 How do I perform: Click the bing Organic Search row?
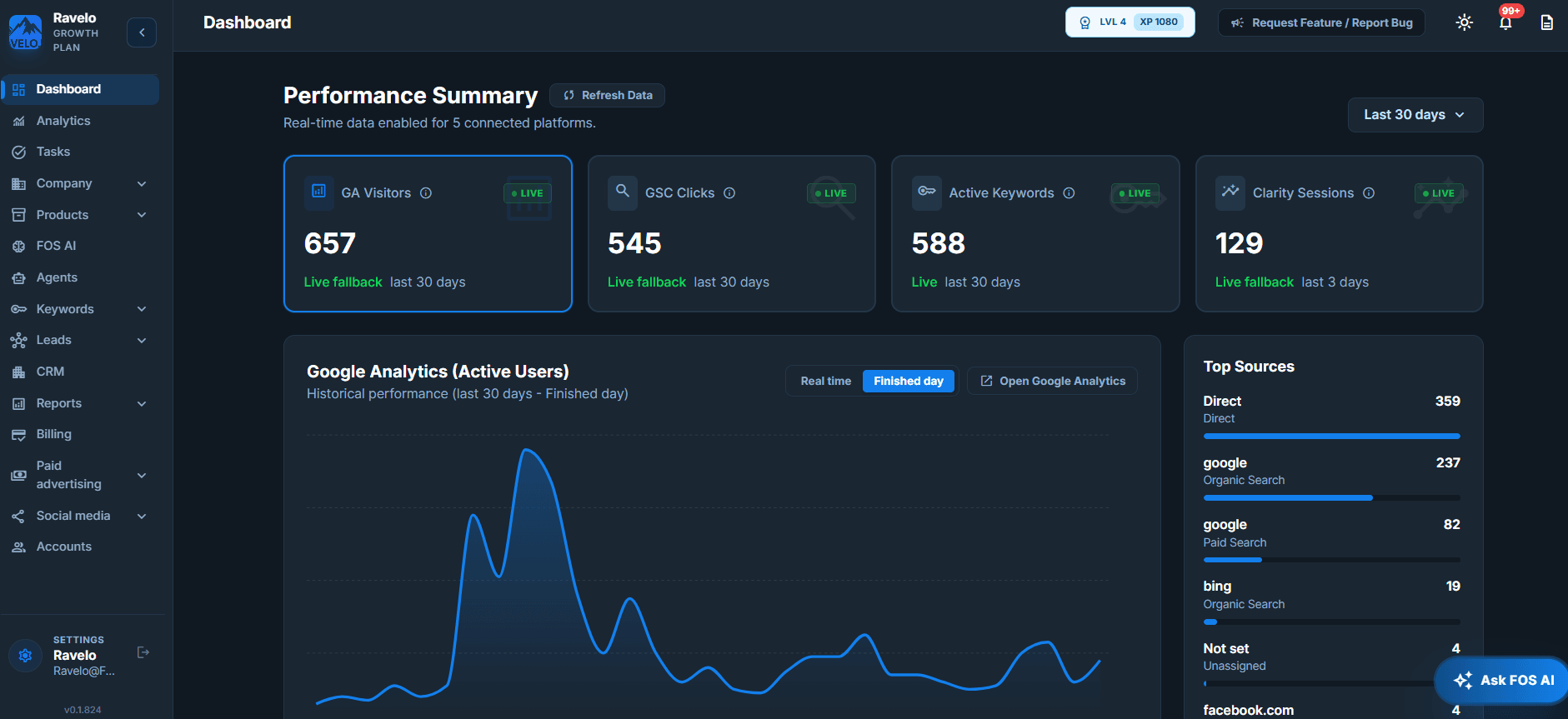(1331, 602)
